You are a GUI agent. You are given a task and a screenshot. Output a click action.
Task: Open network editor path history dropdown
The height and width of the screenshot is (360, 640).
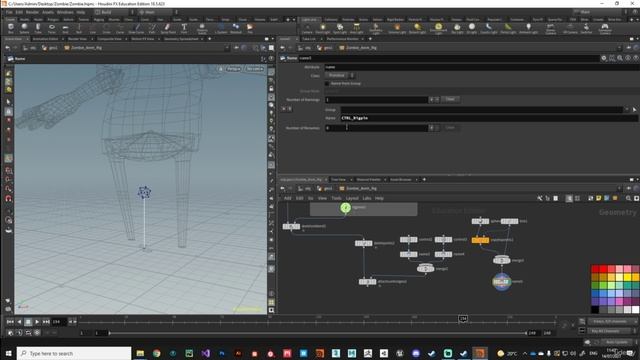click(x=620, y=188)
